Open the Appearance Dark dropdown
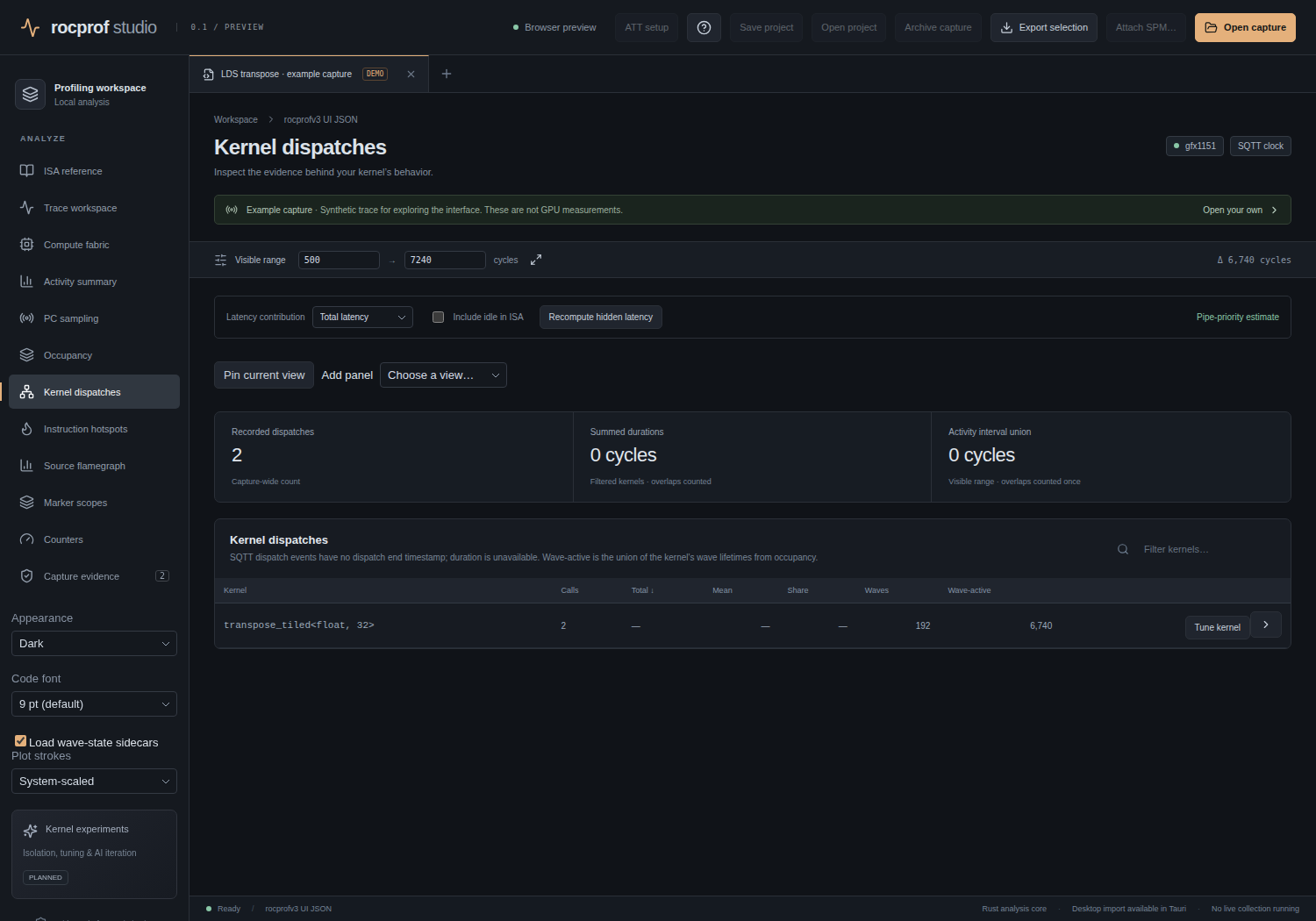 click(94, 644)
